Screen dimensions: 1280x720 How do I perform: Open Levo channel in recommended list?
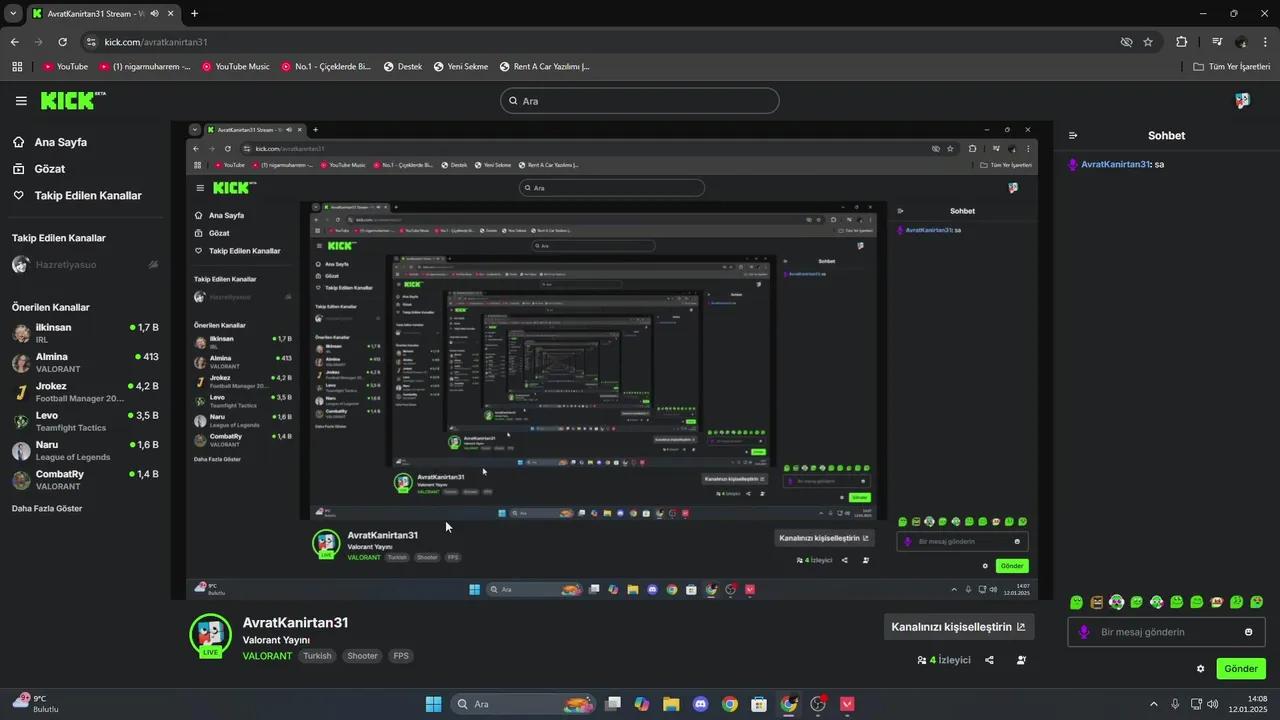tap(85, 421)
